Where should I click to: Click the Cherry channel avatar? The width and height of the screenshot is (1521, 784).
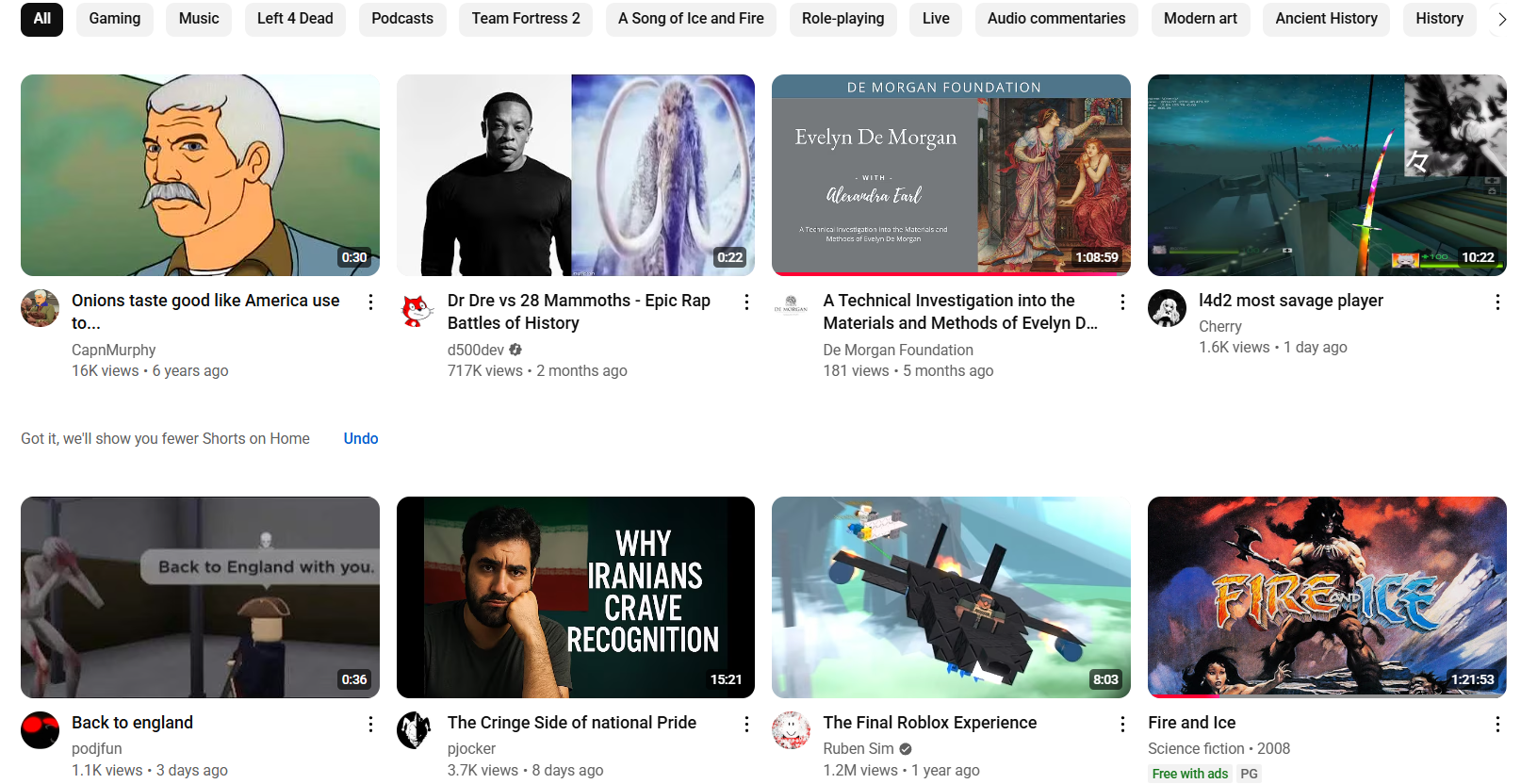pyautogui.click(x=1167, y=308)
